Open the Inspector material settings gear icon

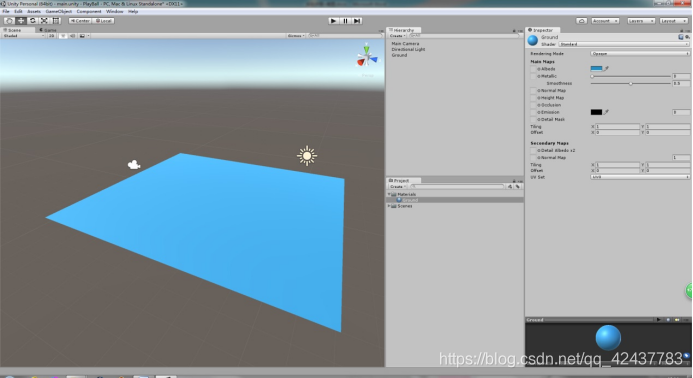tap(687, 37)
